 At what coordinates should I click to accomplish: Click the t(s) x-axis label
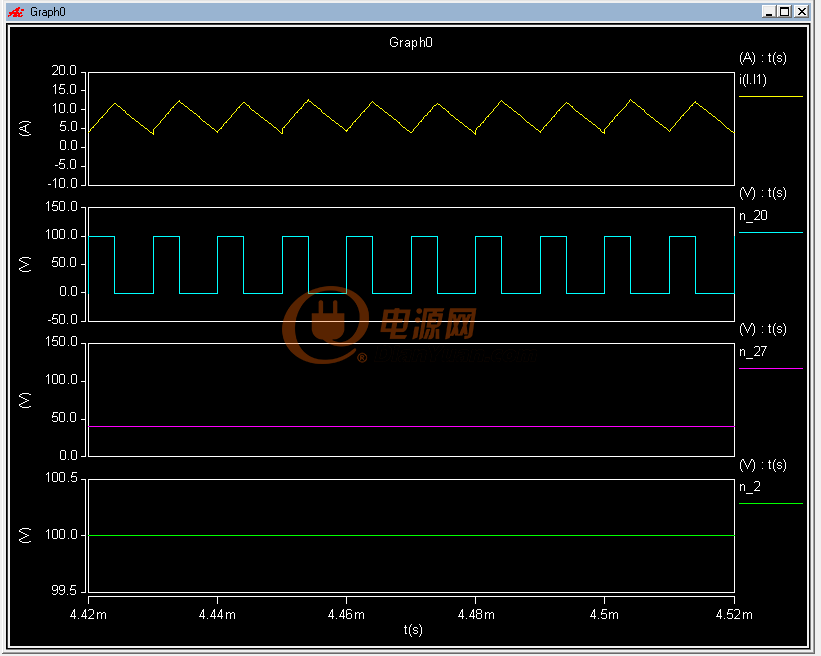coord(413,629)
